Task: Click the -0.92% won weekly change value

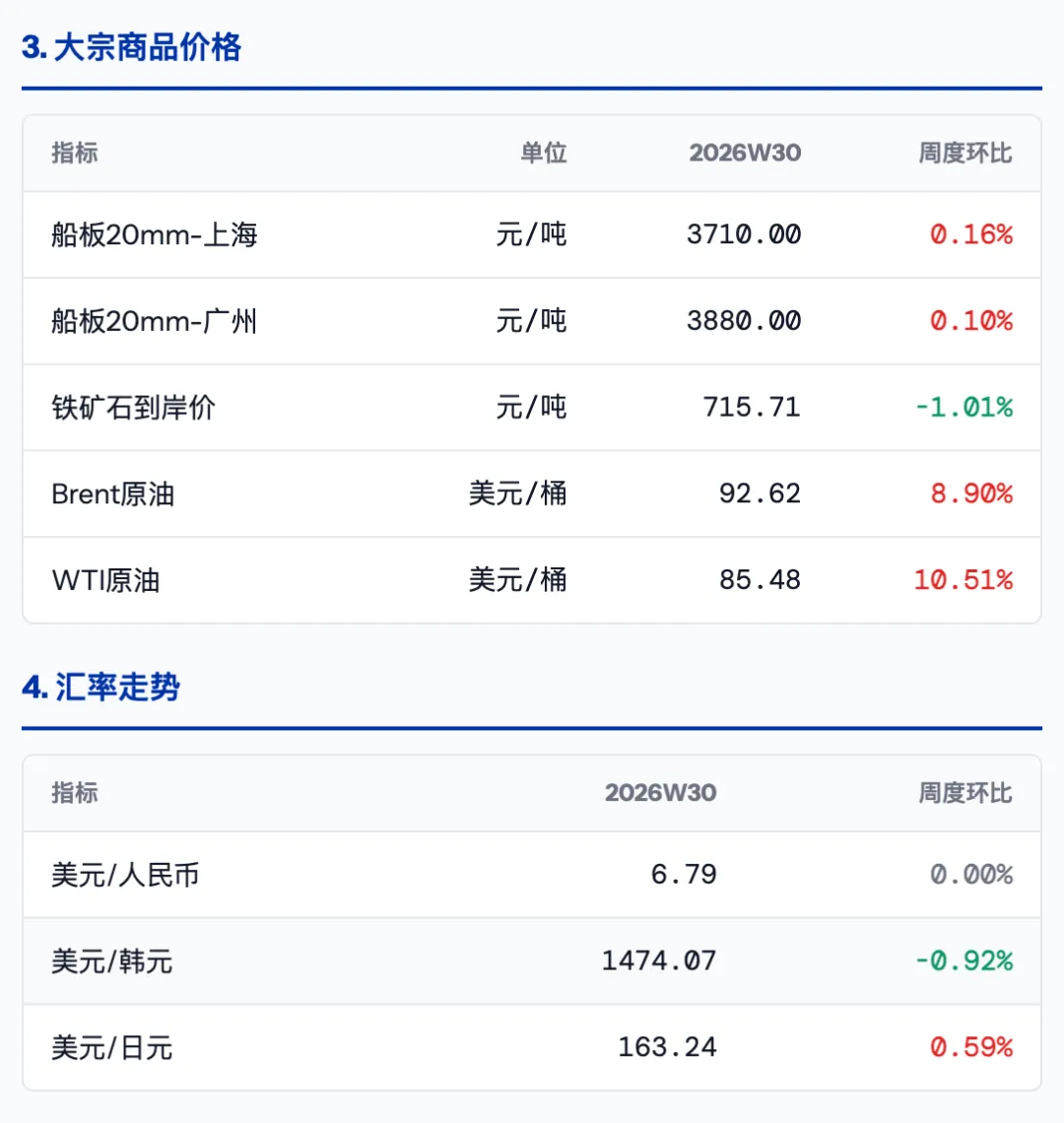Action: click(964, 961)
